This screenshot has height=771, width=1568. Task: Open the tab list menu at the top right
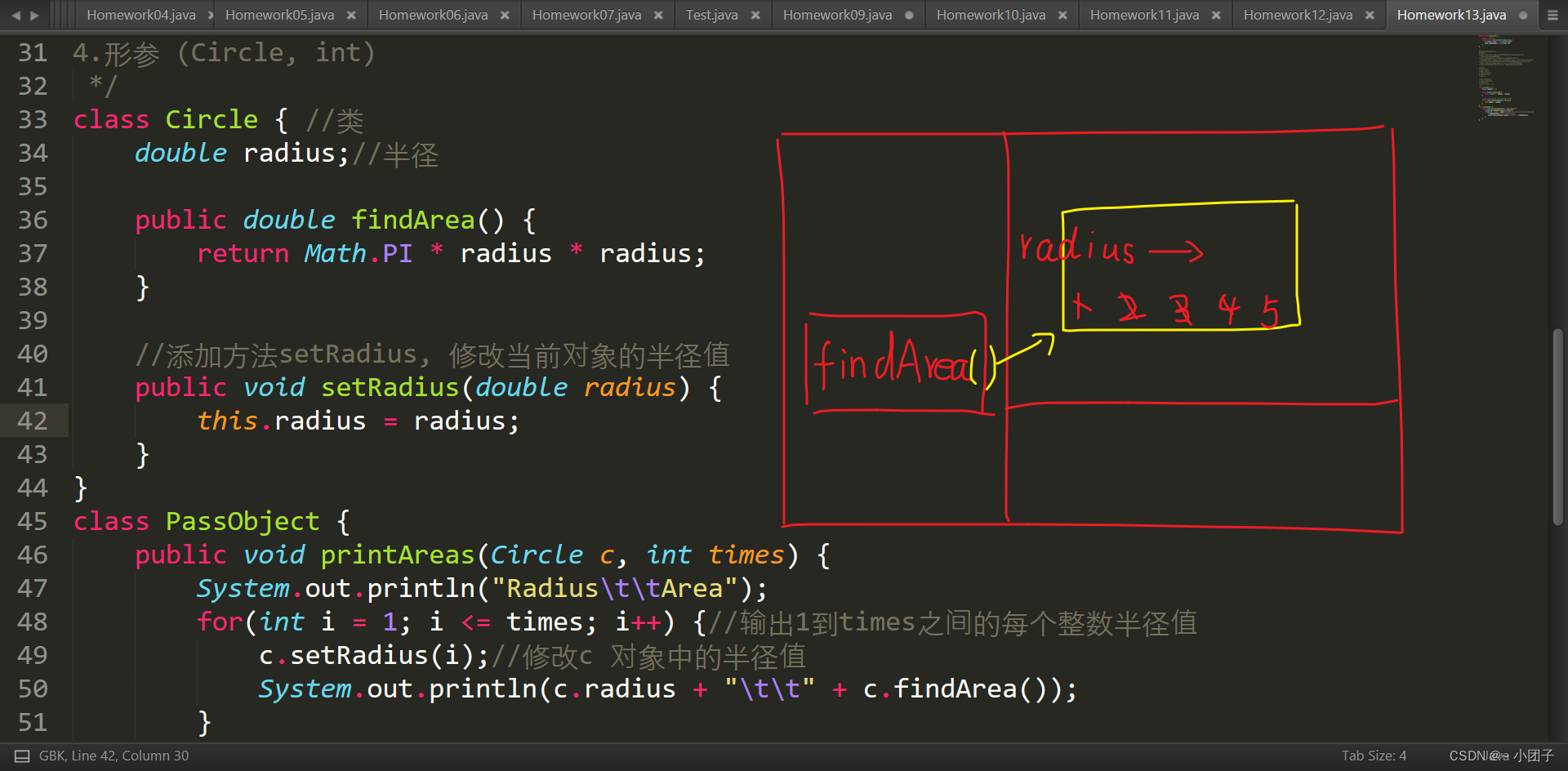pyautogui.click(x=1552, y=15)
